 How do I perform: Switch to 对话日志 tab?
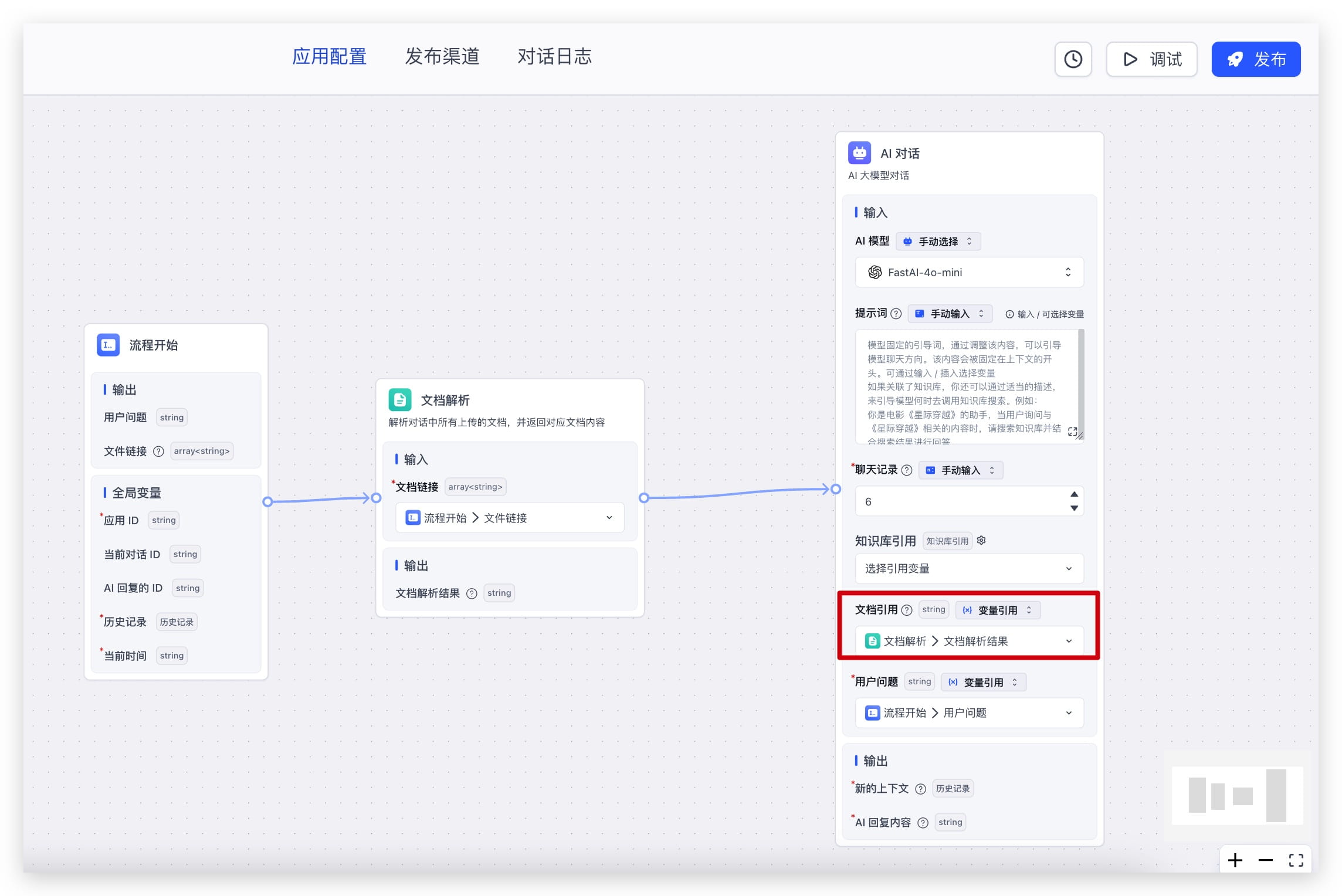point(554,57)
